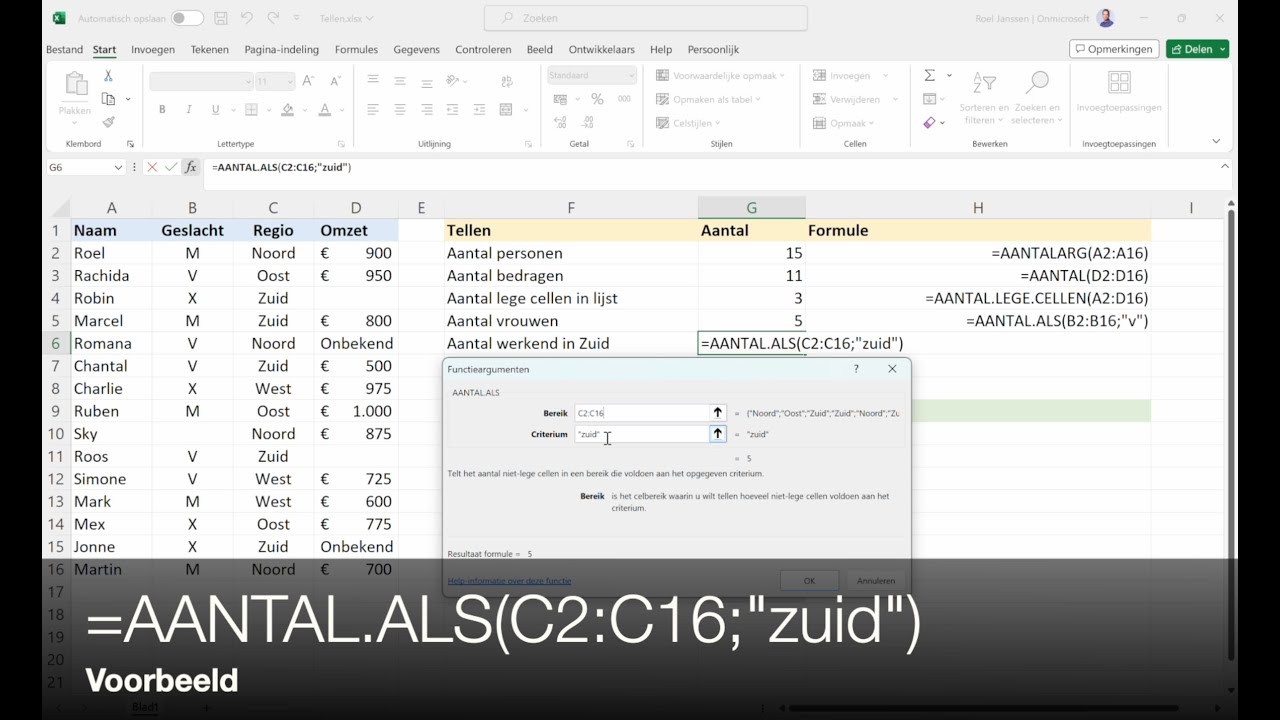Click the cell borders icon
The height and width of the screenshot is (720, 1280).
coord(251,110)
